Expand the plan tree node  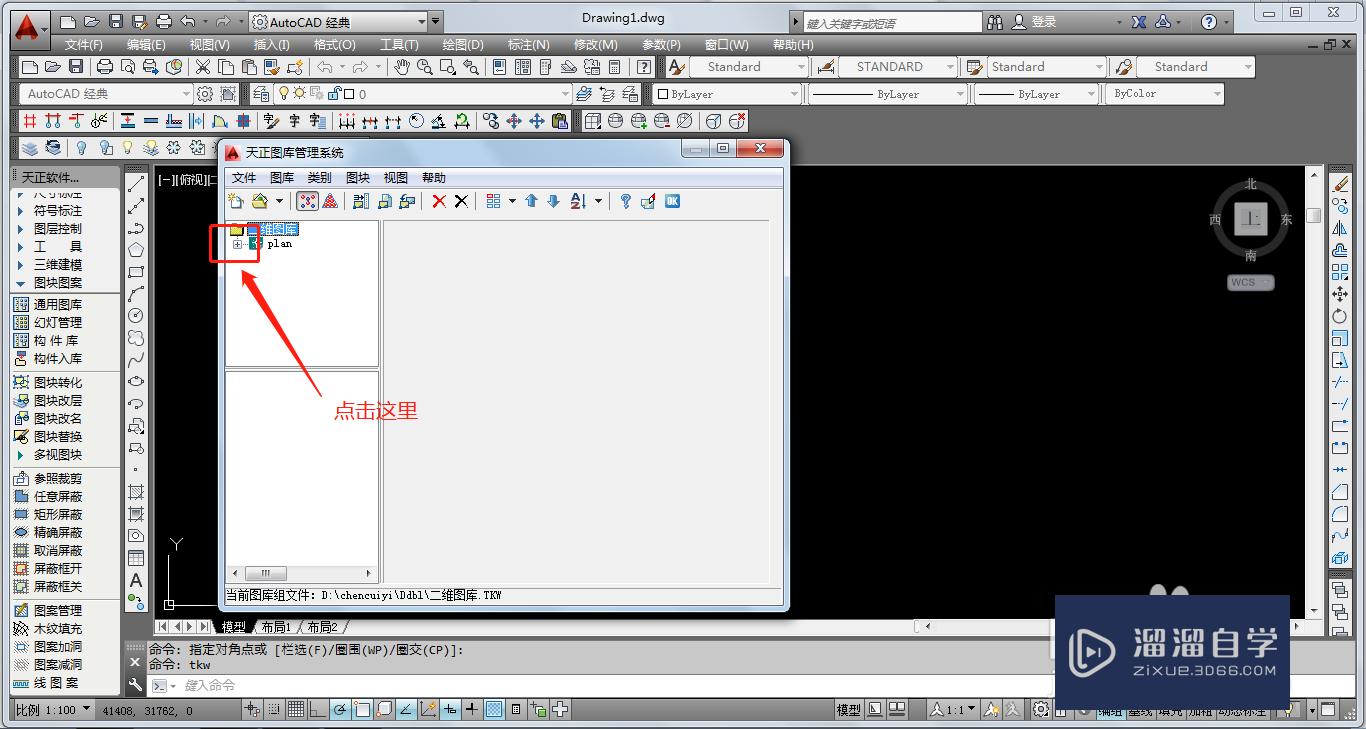click(237, 244)
